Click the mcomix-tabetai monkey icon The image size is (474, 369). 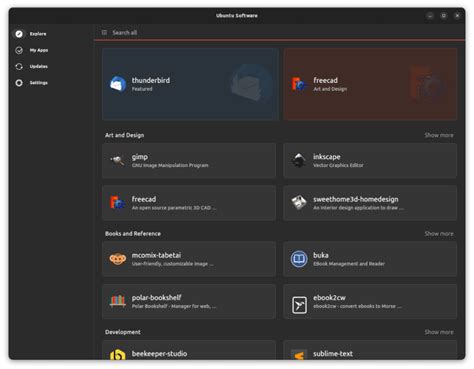click(118, 259)
